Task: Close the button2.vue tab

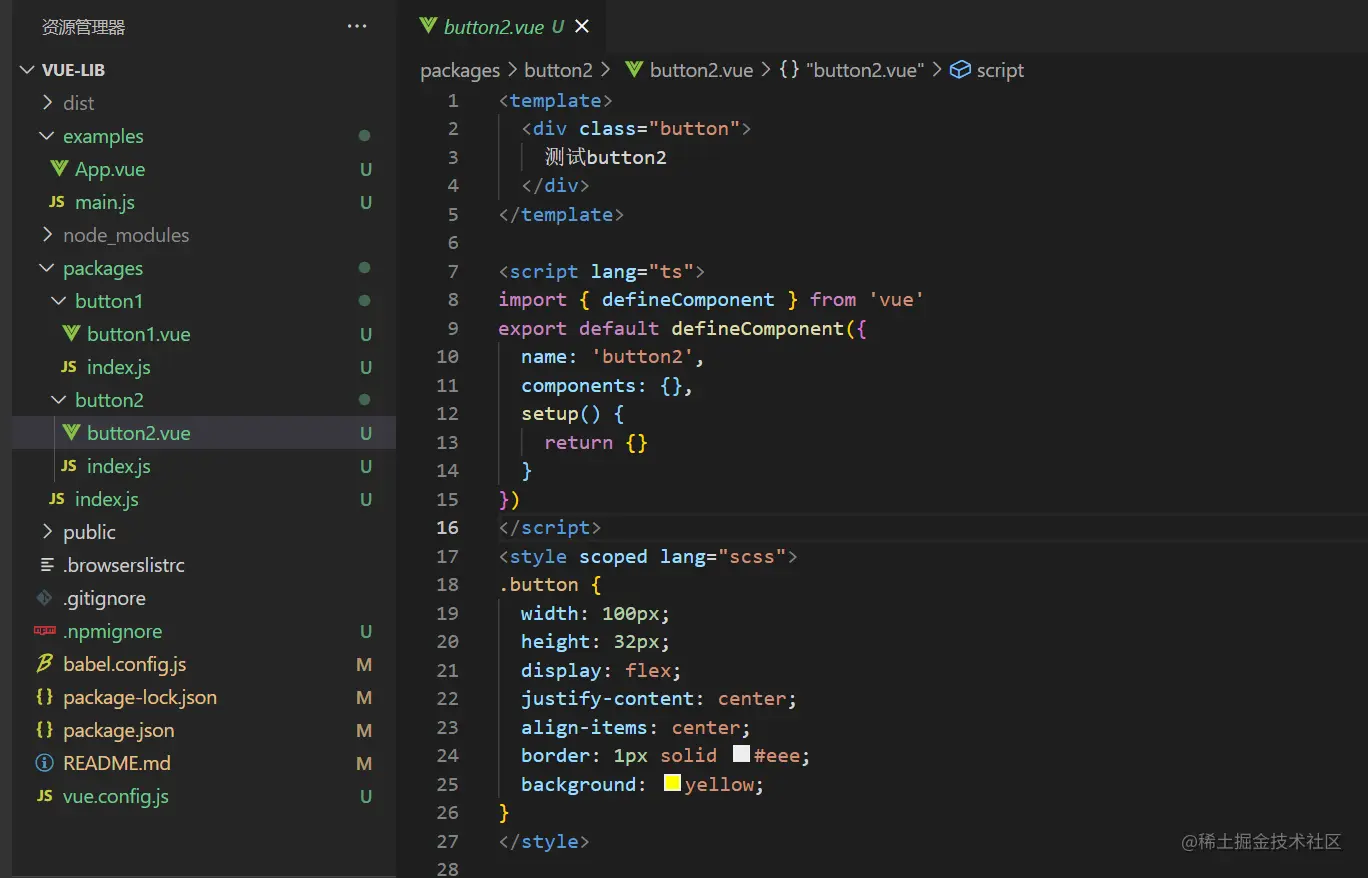Action: click(582, 27)
